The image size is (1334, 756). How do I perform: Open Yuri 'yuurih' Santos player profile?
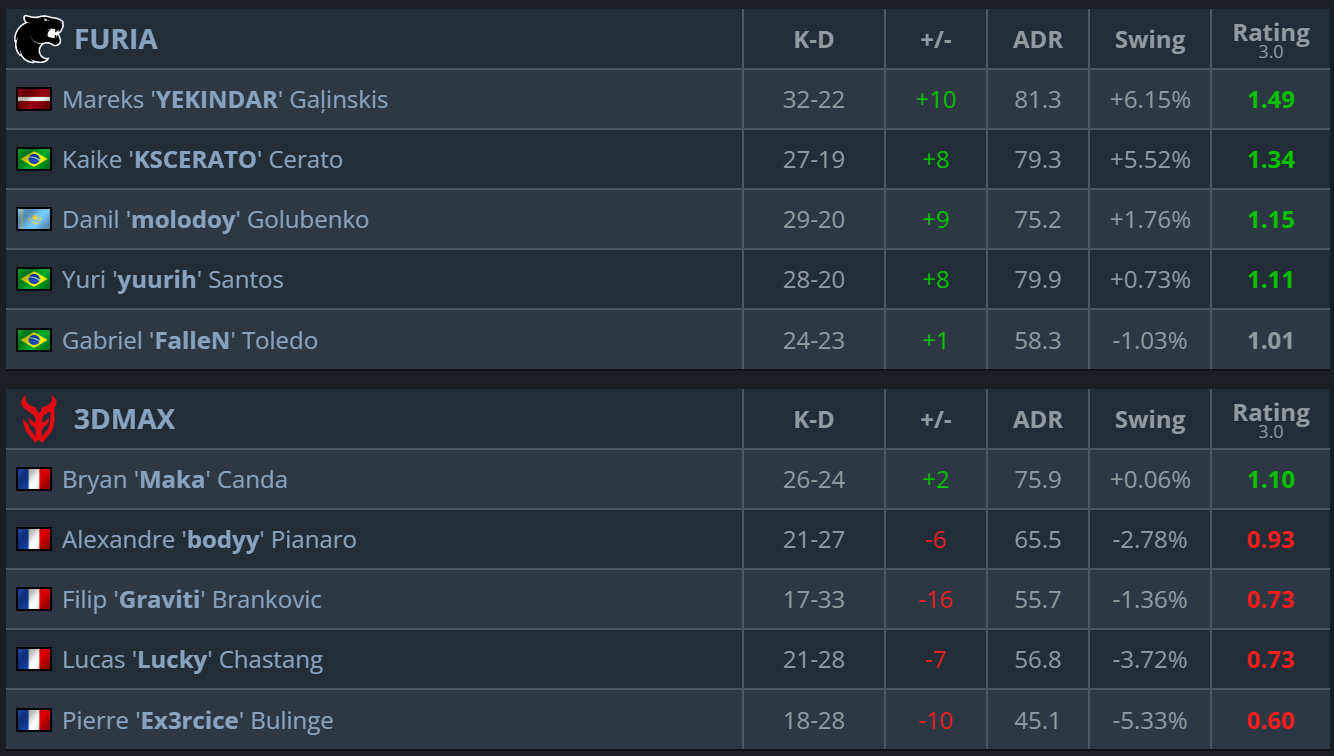(x=173, y=280)
